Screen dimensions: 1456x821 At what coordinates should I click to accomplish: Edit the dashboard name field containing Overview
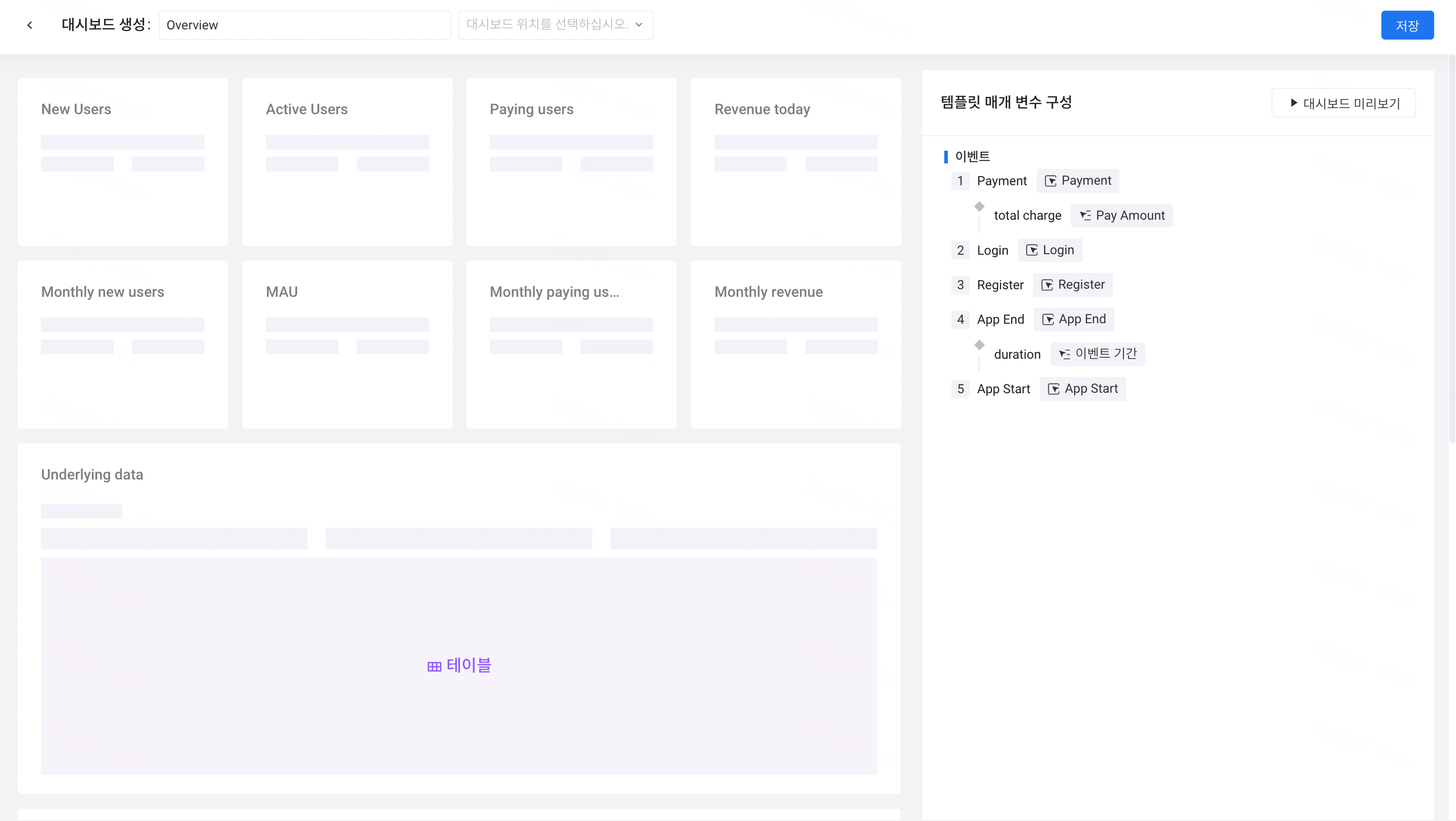click(x=305, y=25)
